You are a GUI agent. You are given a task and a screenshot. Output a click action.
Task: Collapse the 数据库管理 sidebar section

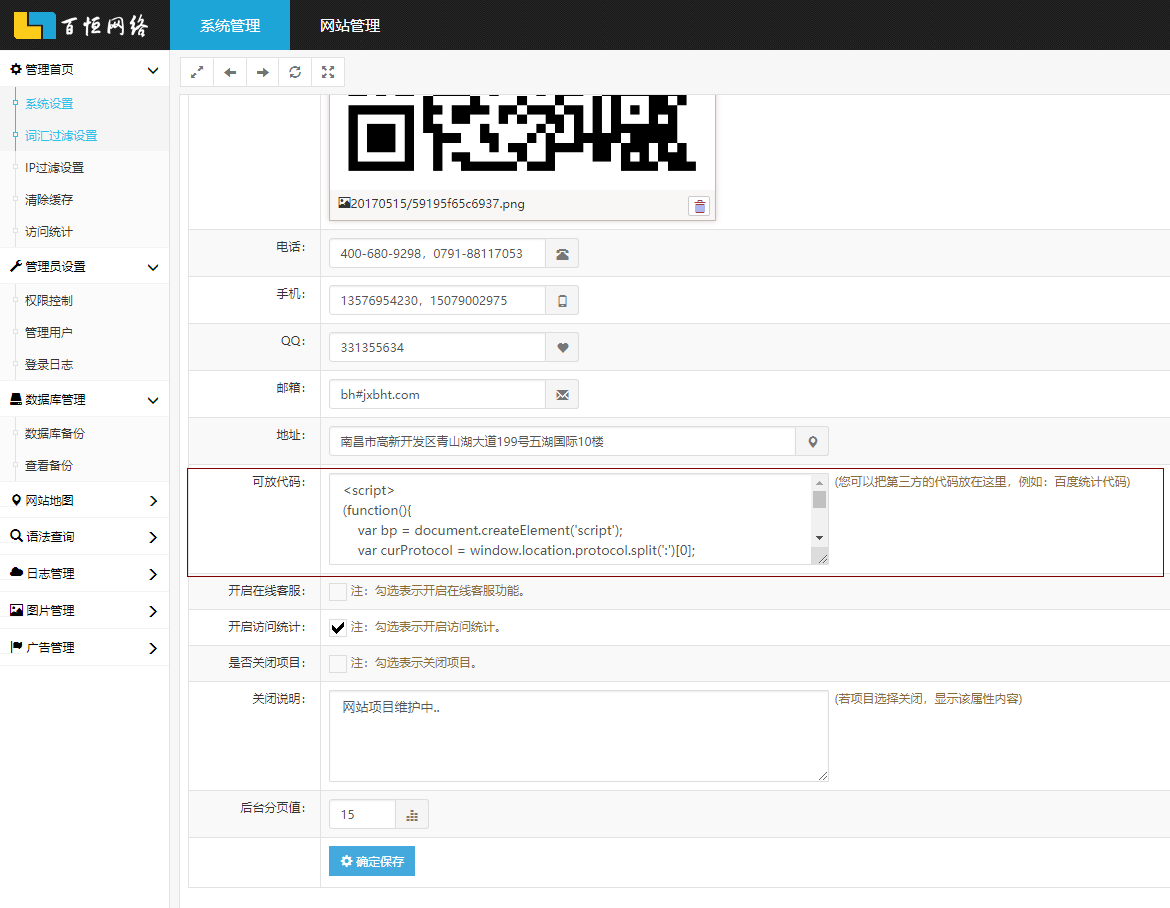coord(153,400)
